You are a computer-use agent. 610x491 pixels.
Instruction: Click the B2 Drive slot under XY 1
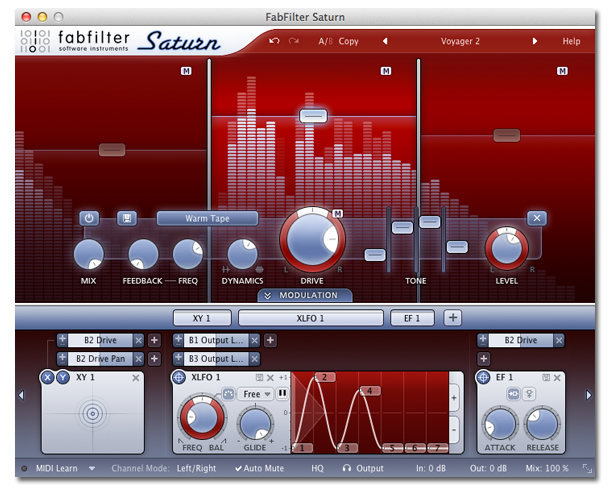coord(100,340)
